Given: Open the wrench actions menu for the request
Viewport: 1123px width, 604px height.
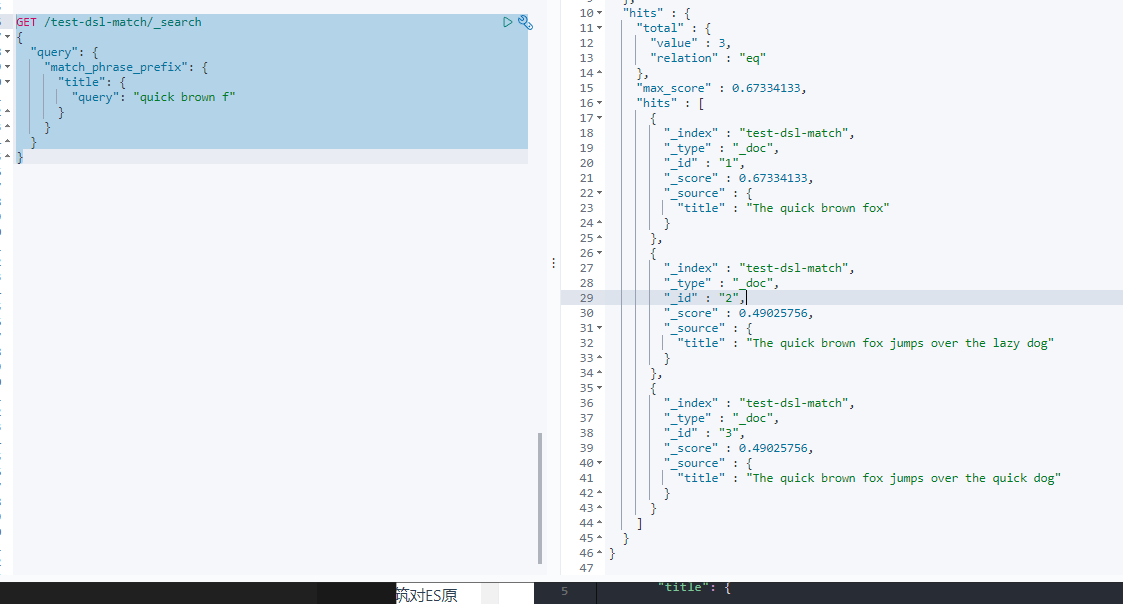Looking at the screenshot, I should click(x=525, y=22).
